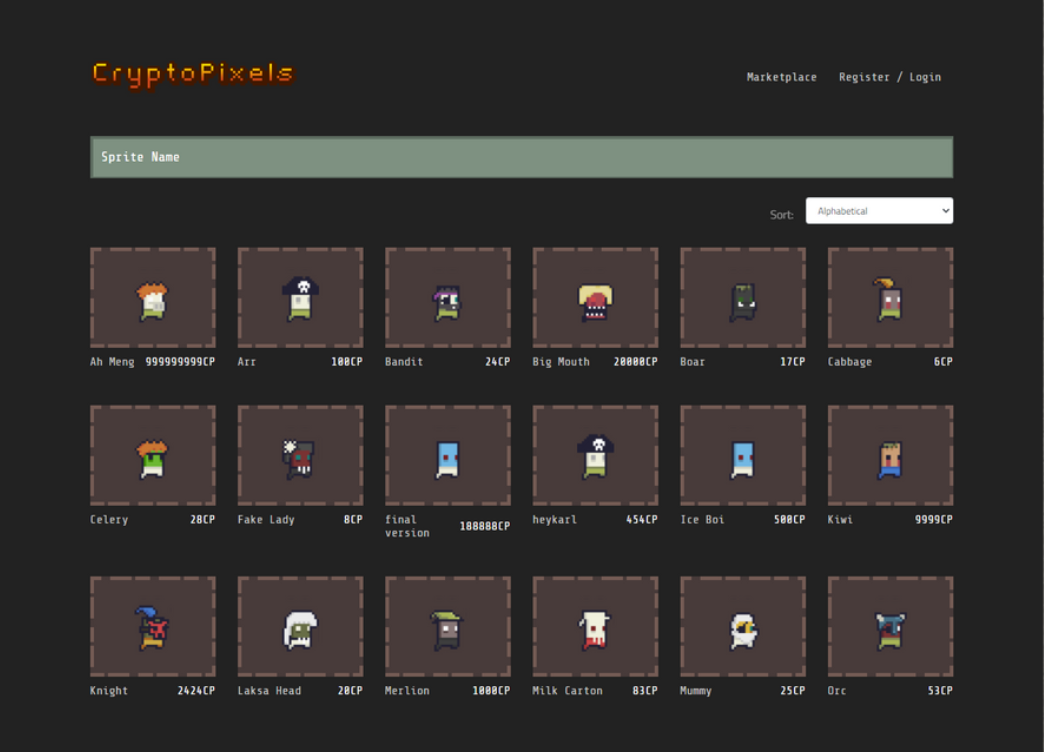This screenshot has width=1044, height=752.
Task: Open the Laksa Head sprite
Action: (x=300, y=627)
